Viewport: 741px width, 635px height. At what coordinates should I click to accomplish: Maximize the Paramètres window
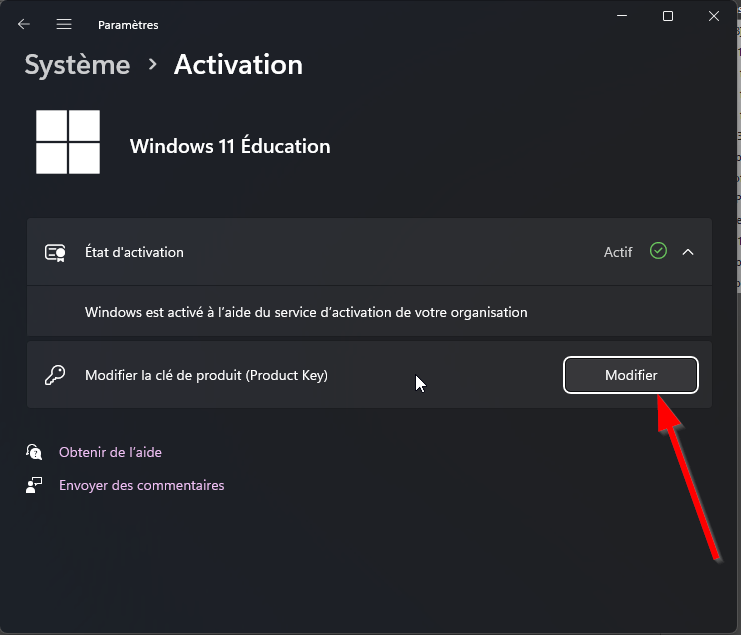pyautogui.click(x=668, y=16)
